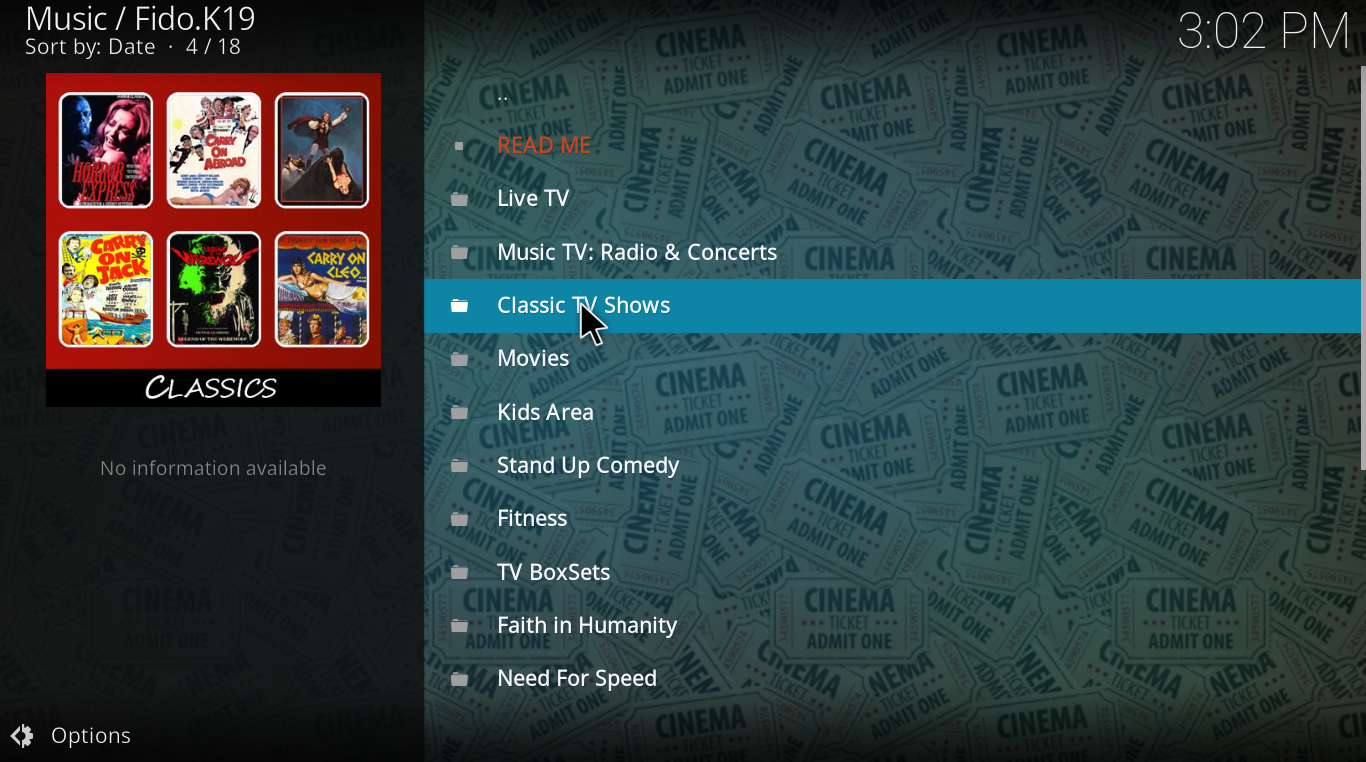
Task: Click the folder icon next to Need For Speed
Action: click(x=459, y=679)
